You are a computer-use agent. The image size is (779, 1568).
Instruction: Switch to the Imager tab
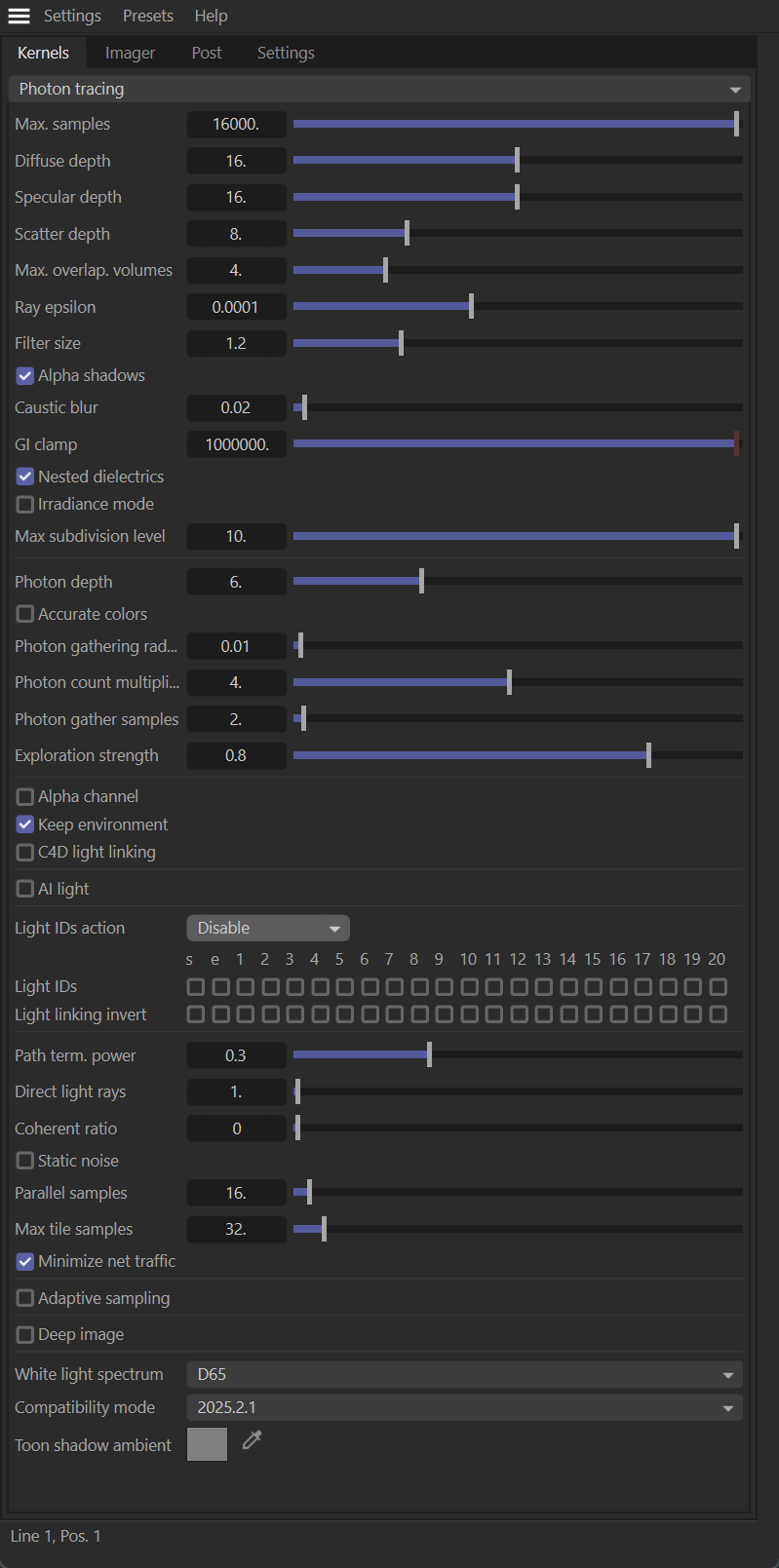coord(130,54)
